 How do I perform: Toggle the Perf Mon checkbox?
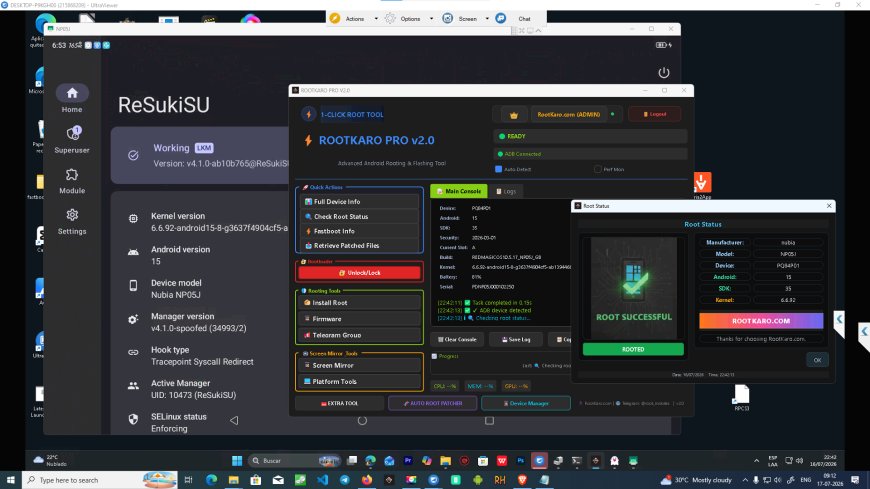[598, 169]
